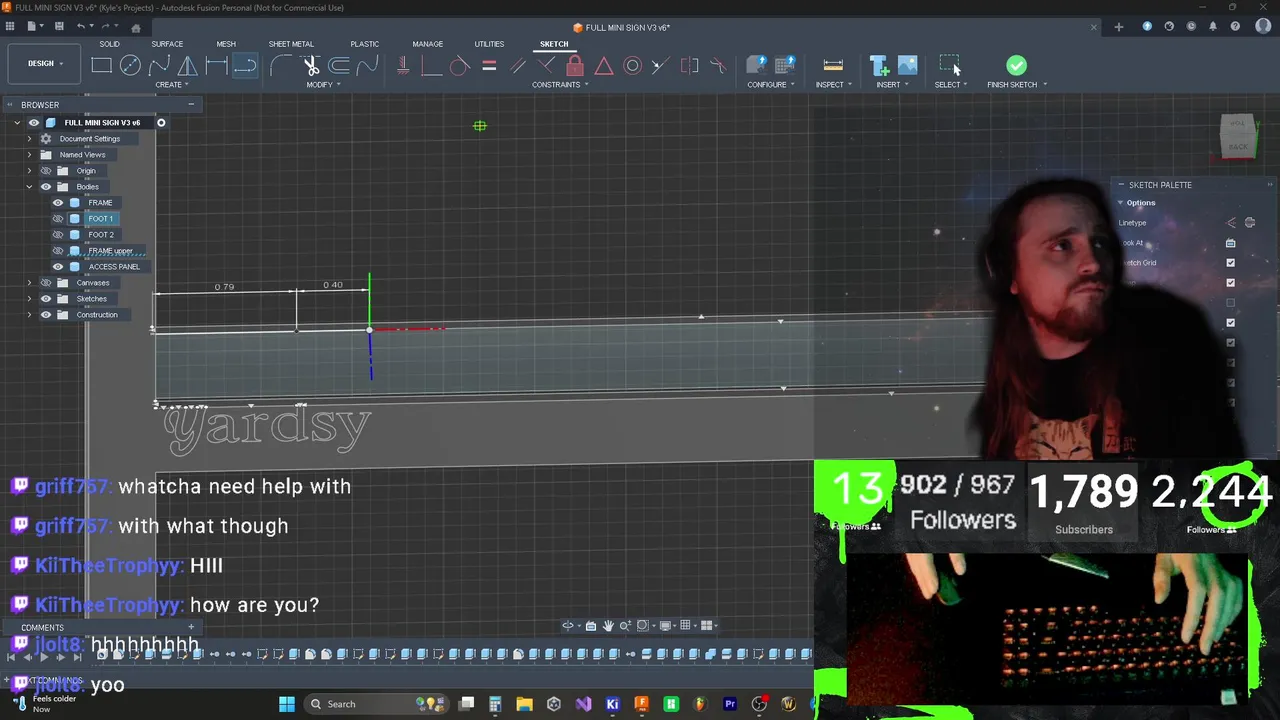
Task: Apply the Concentric constraint
Action: pyautogui.click(x=633, y=66)
